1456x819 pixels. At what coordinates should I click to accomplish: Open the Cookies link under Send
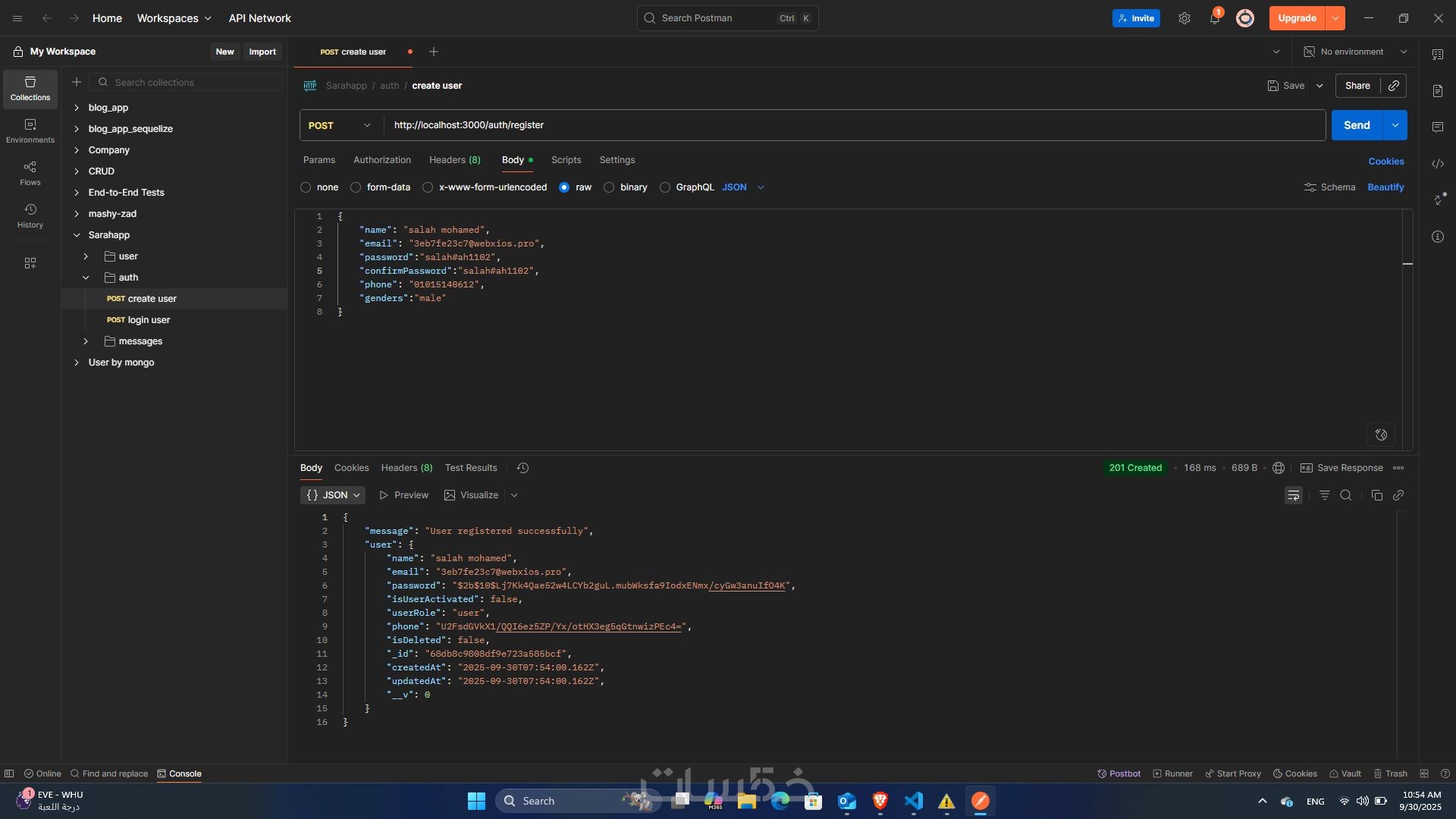point(1386,162)
